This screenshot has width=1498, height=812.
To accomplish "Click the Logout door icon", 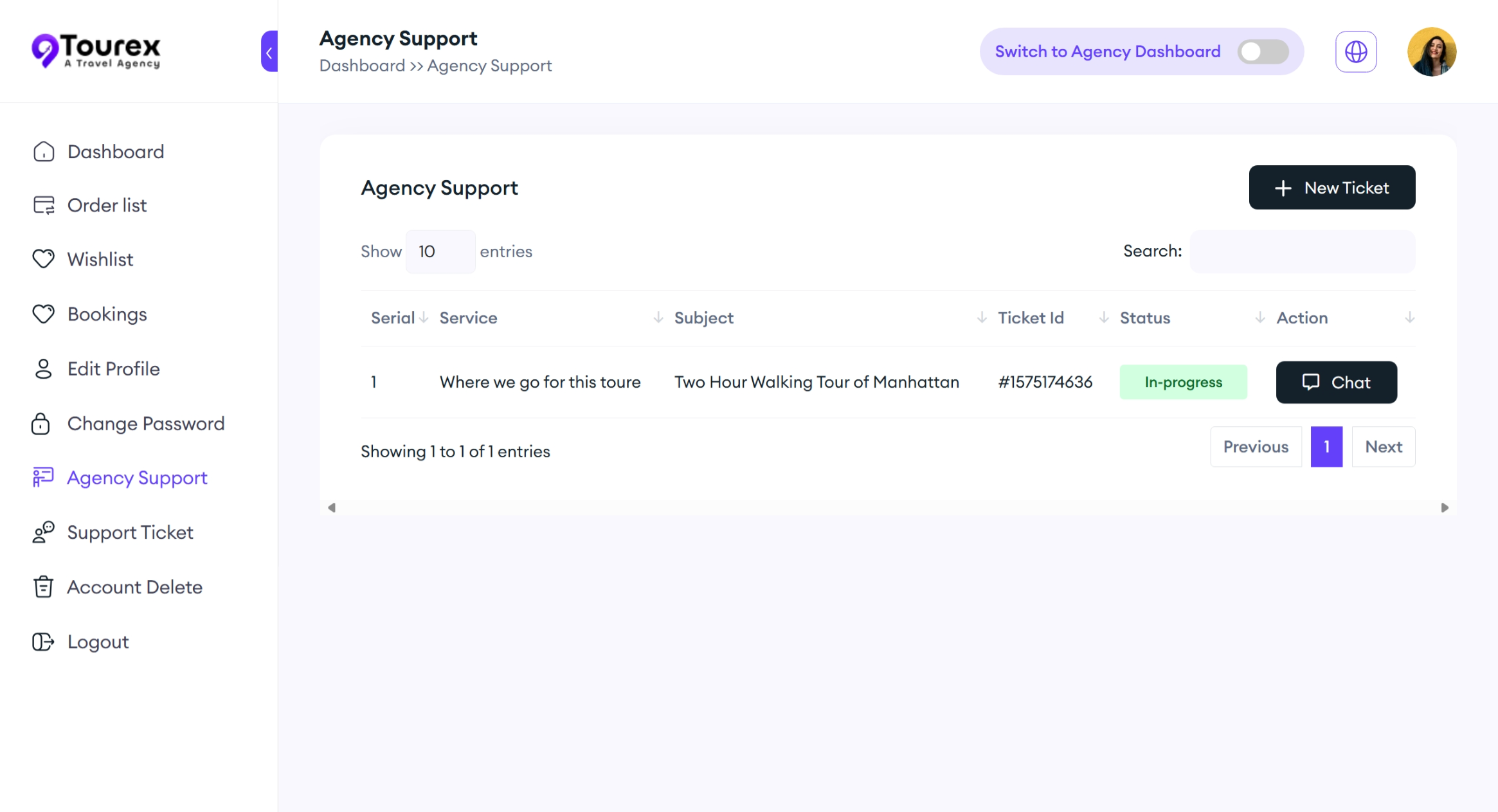I will (43, 642).
